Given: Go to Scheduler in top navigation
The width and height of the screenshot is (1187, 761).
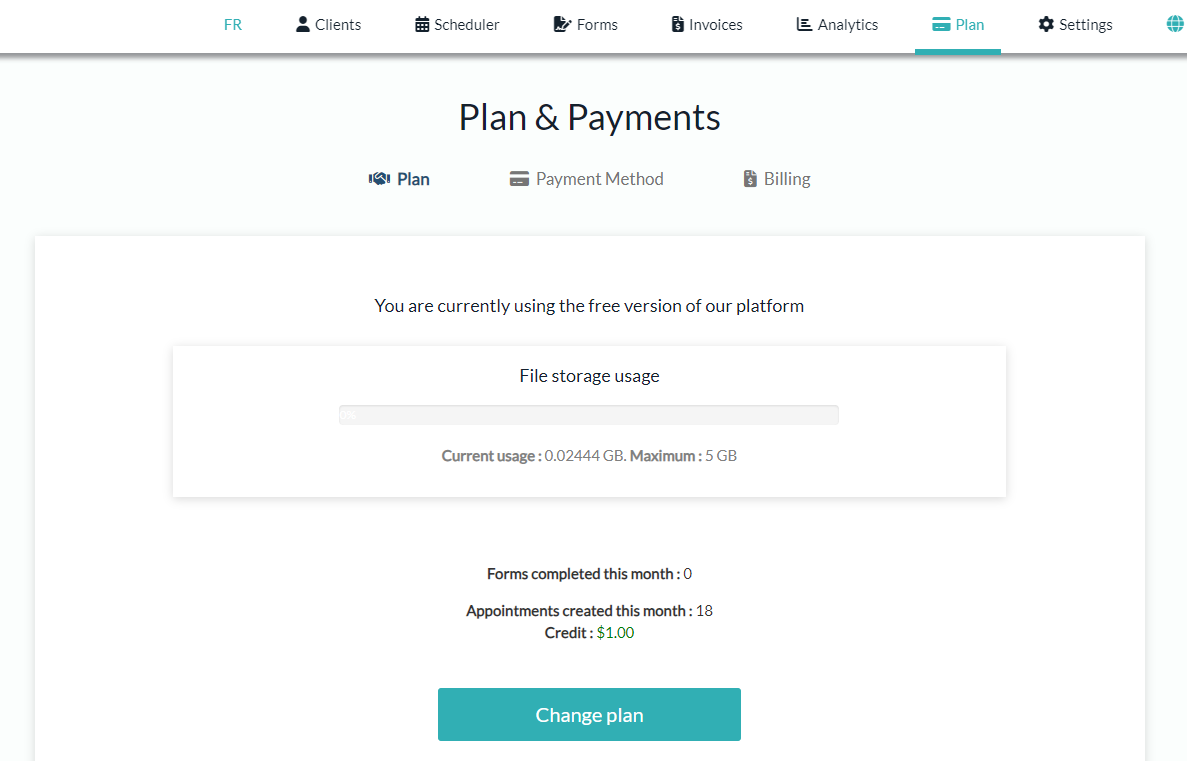Looking at the screenshot, I should [x=457, y=24].
